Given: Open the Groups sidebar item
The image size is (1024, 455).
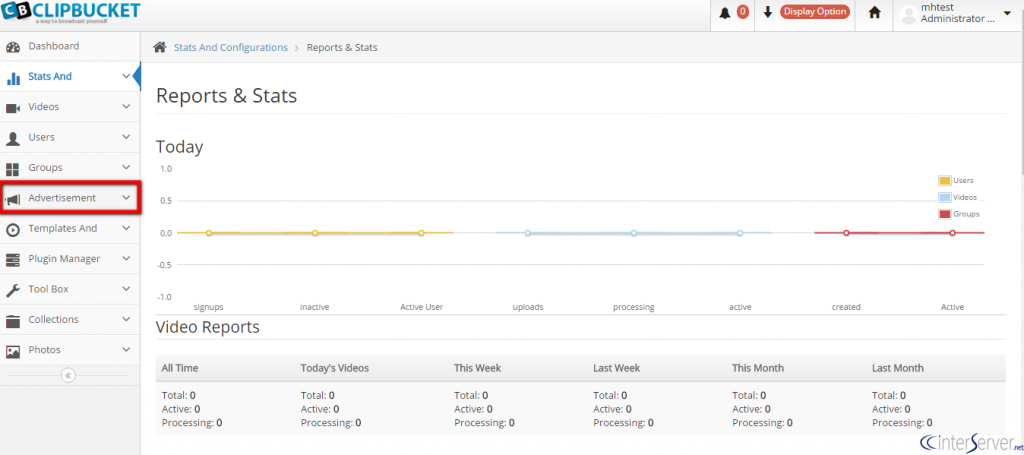Looking at the screenshot, I should point(70,167).
